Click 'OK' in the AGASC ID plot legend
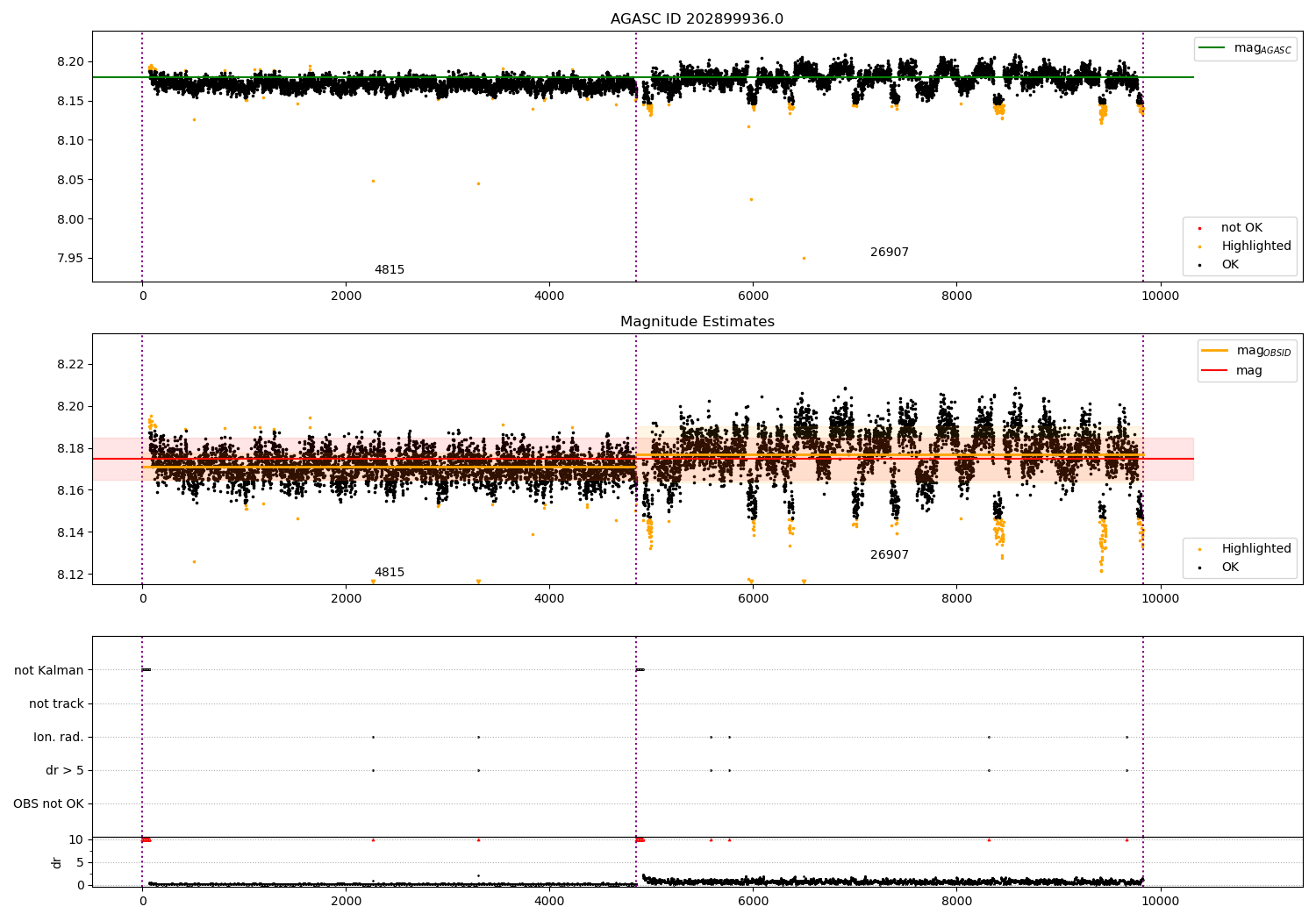Screen dimensions: 1316x921 point(1230,265)
